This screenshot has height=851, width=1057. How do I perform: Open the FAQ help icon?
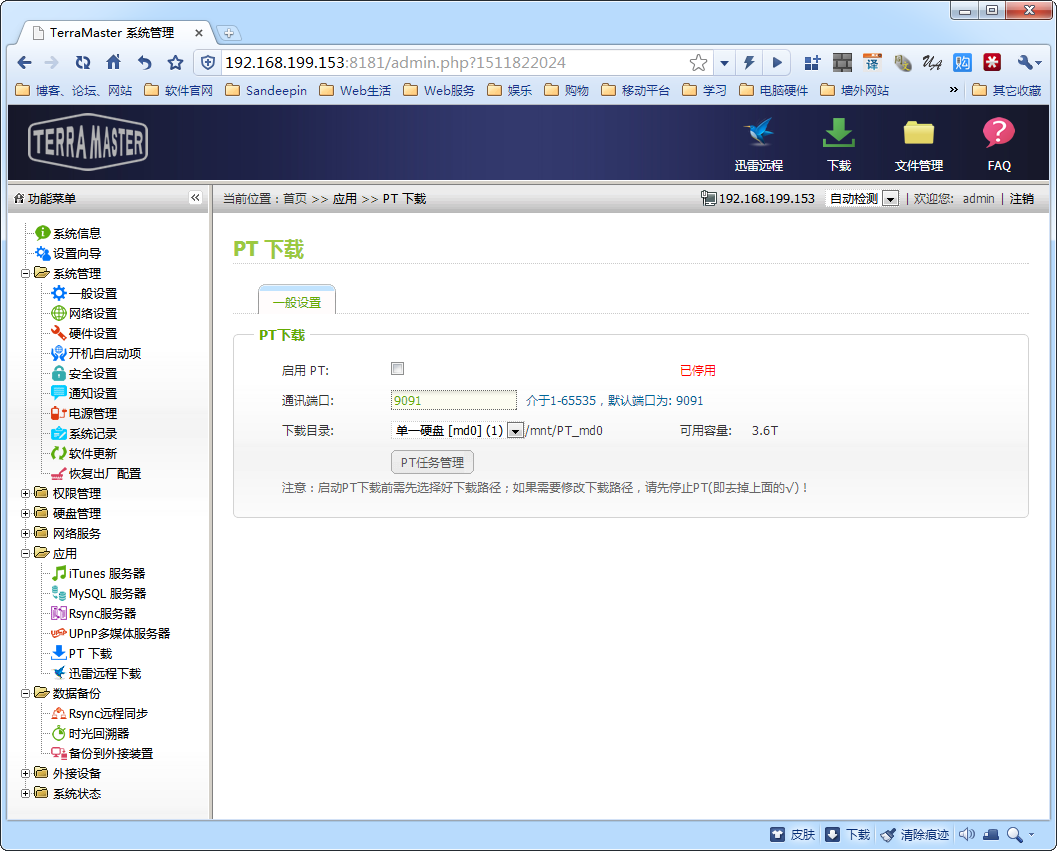pos(998,135)
